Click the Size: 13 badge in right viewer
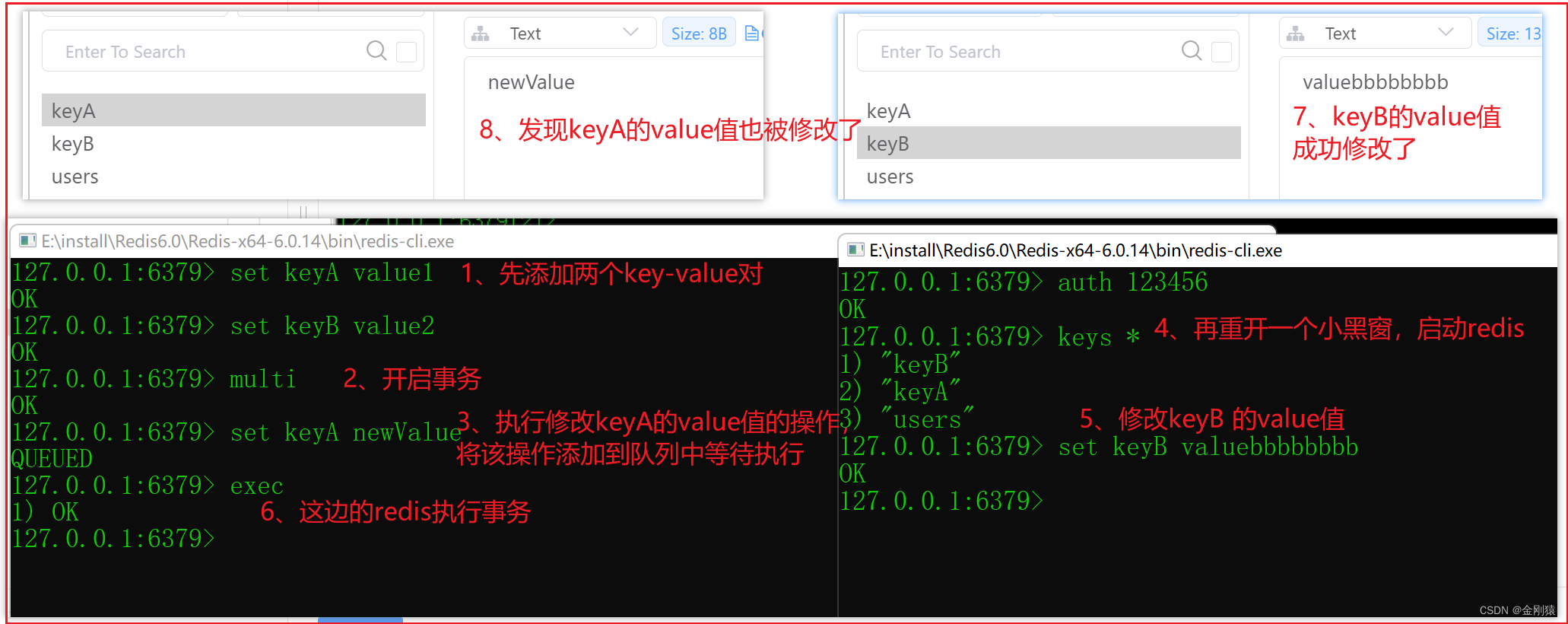Viewport: 1568px width, 624px height. click(x=1510, y=33)
